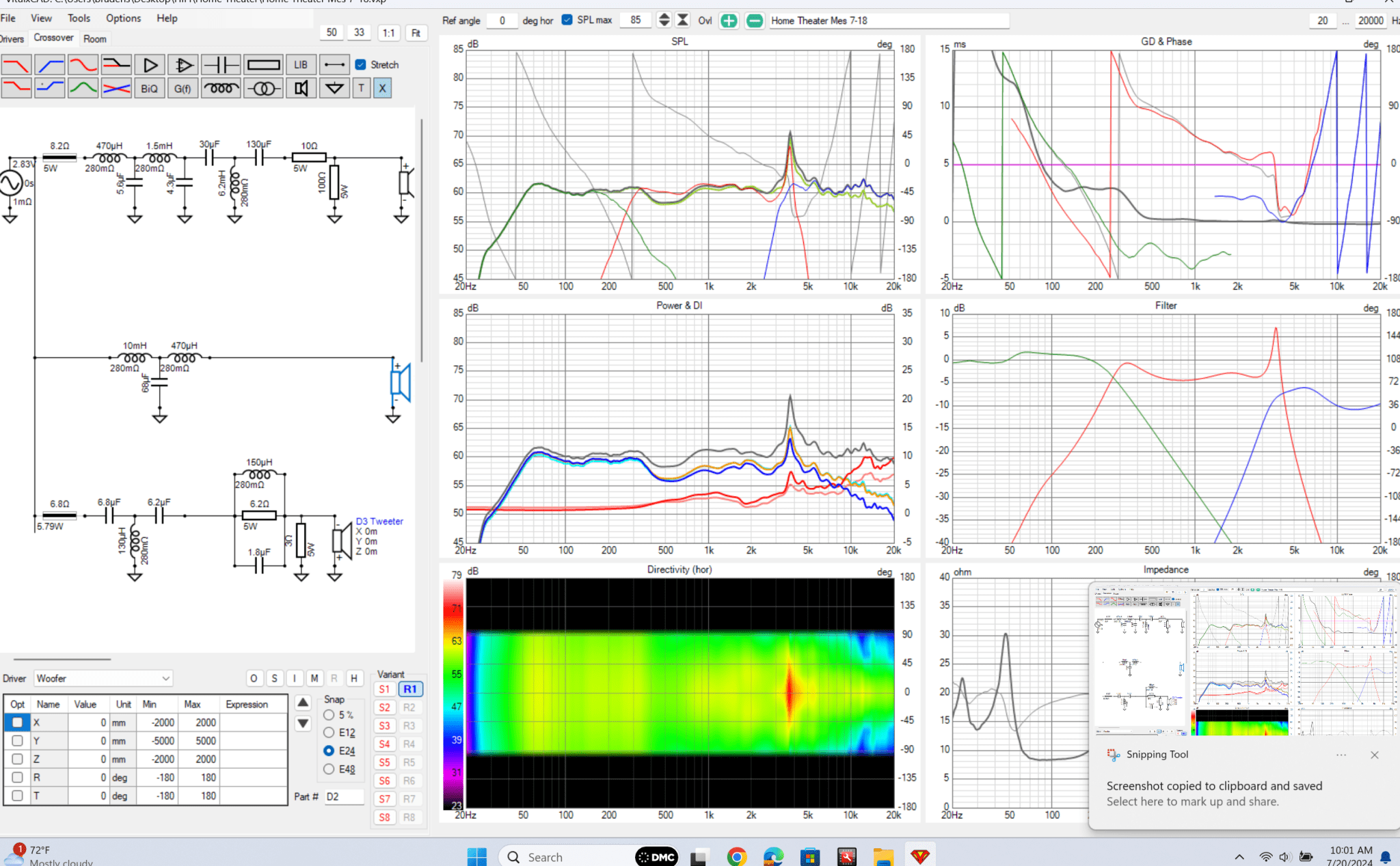Open the Driver Woofer dropdown

click(x=103, y=678)
